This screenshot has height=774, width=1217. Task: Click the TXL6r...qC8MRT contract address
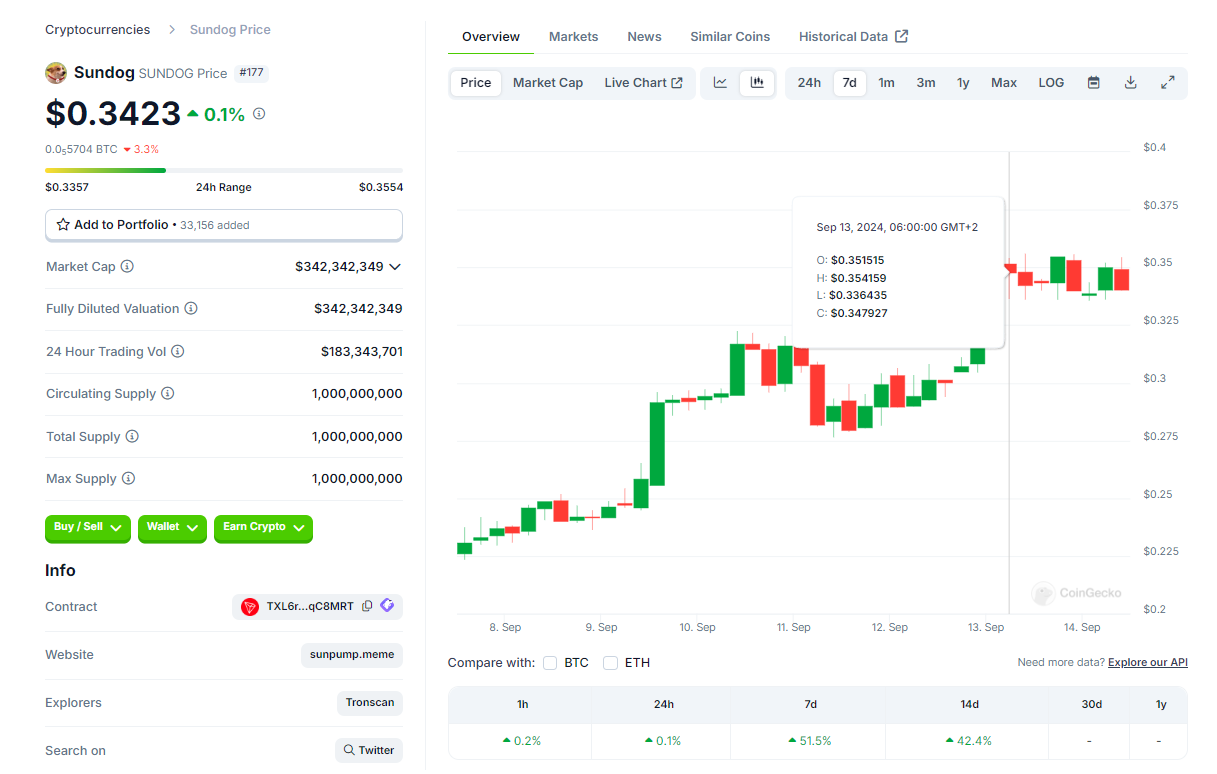[310, 606]
